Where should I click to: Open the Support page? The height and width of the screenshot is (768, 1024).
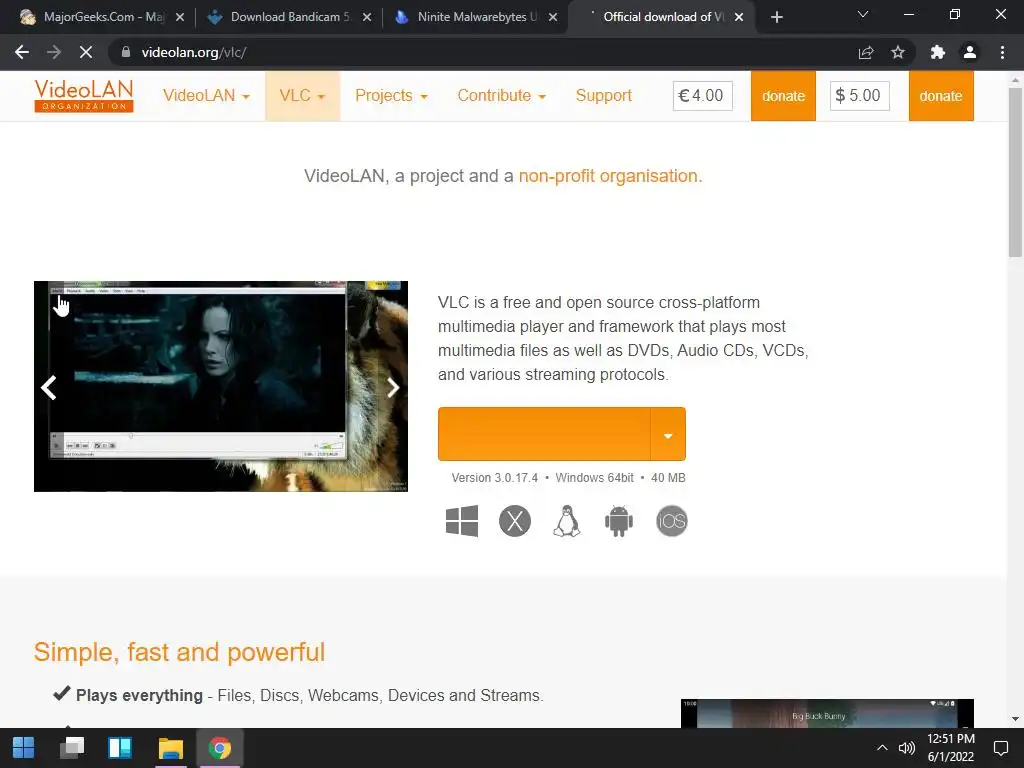604,96
